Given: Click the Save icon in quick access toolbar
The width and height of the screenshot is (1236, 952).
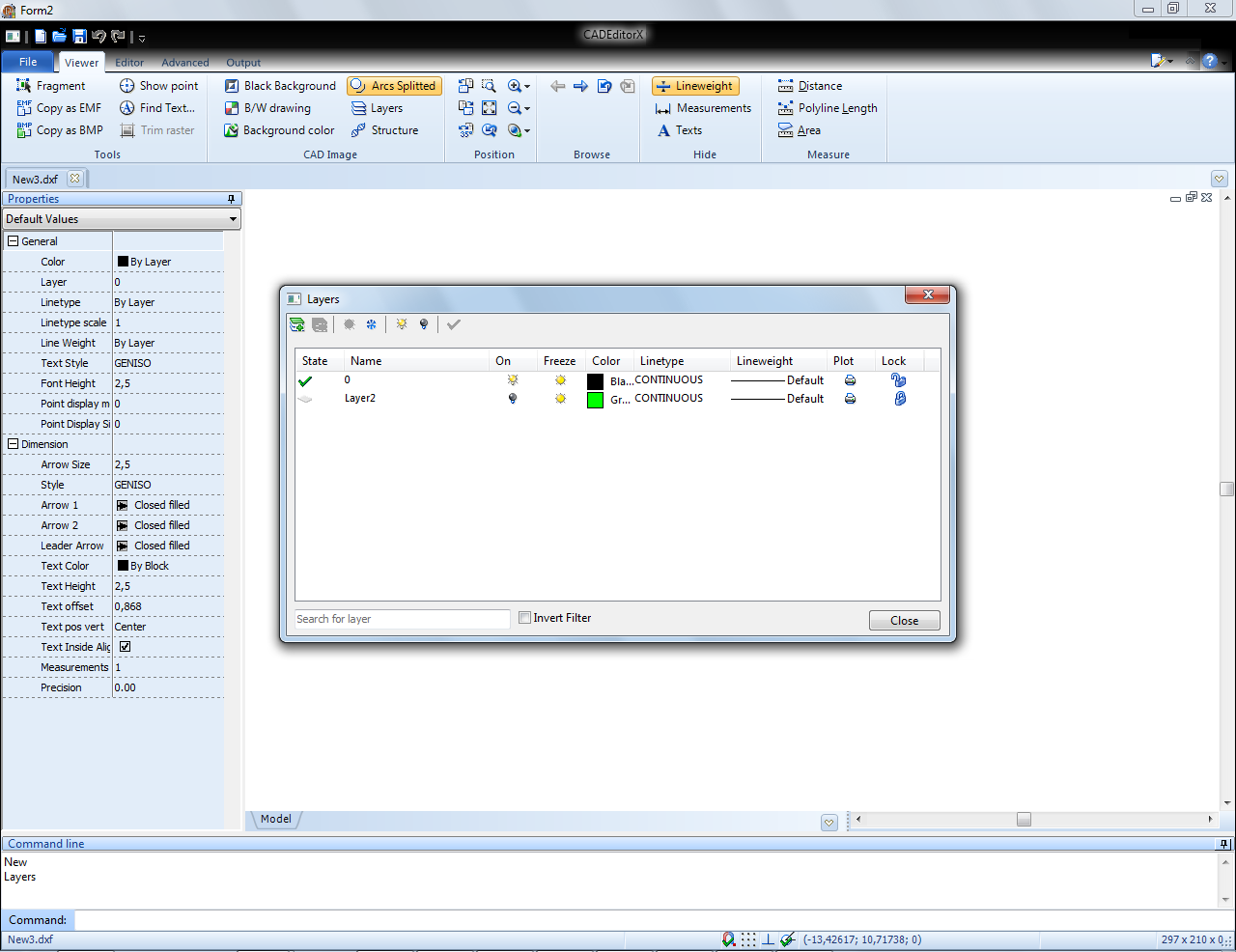Looking at the screenshot, I should point(79,37).
